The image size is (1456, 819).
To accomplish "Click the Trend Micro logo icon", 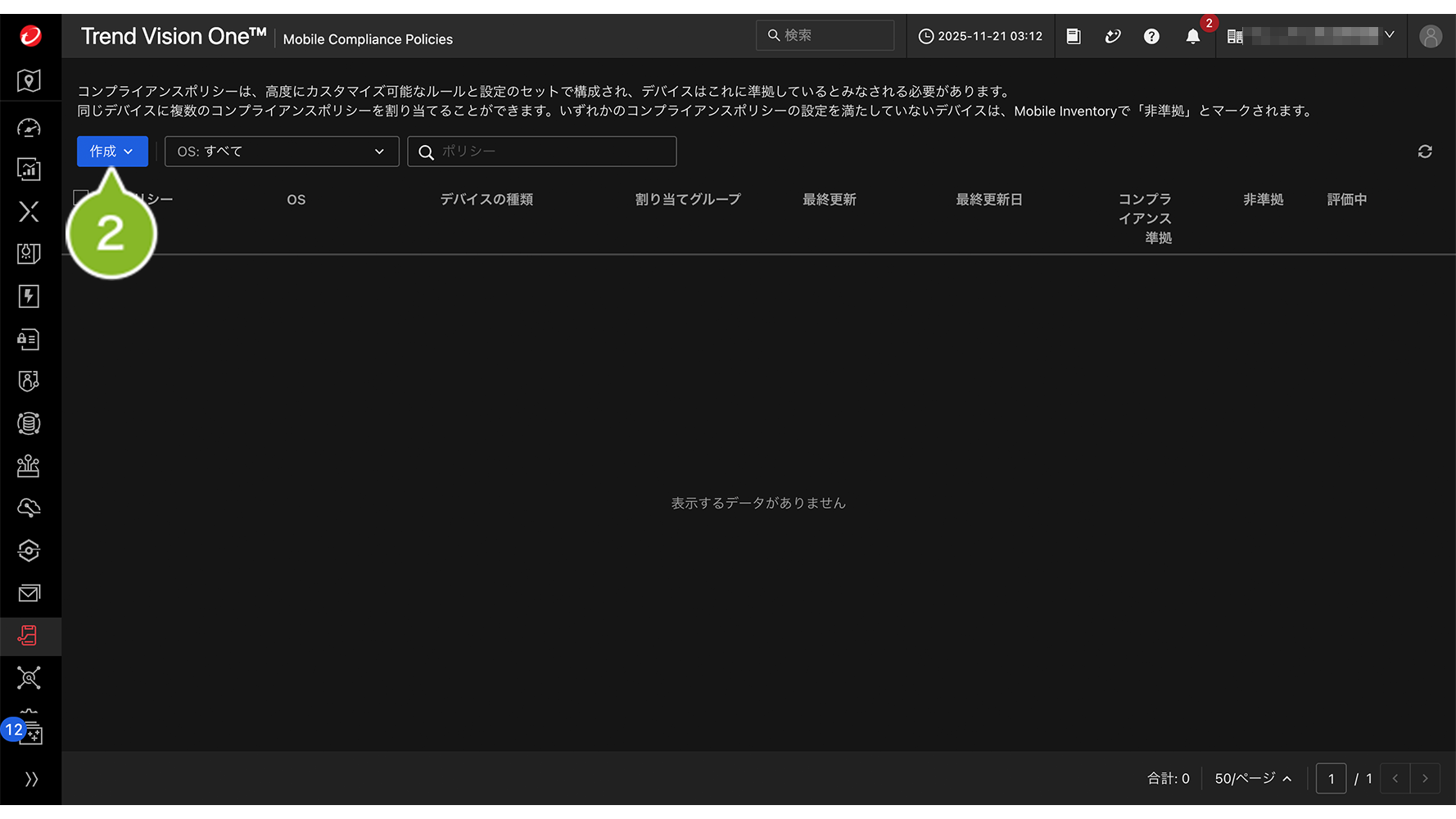I will [x=30, y=36].
